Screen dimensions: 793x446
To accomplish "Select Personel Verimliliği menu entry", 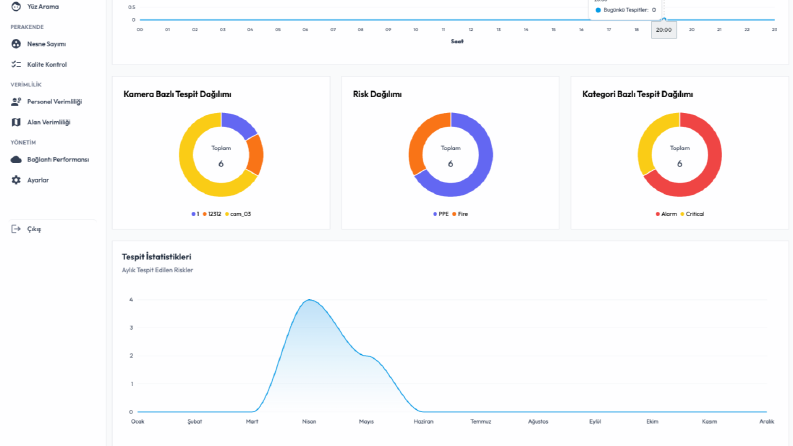I will click(55, 102).
